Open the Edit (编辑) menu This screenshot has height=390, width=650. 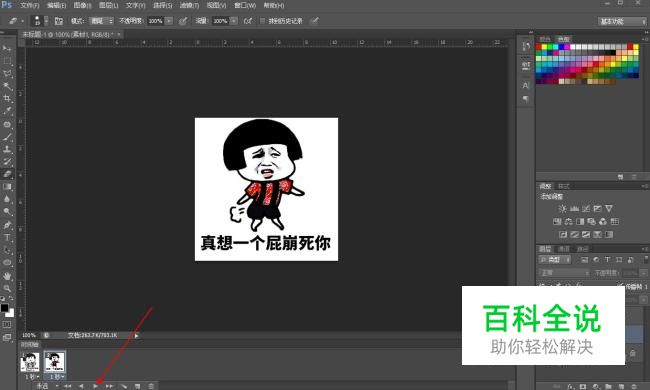(x=56, y=5)
